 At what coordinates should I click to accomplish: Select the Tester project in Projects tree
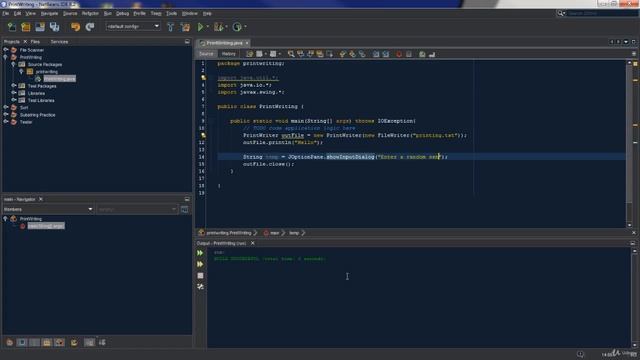click(26, 122)
